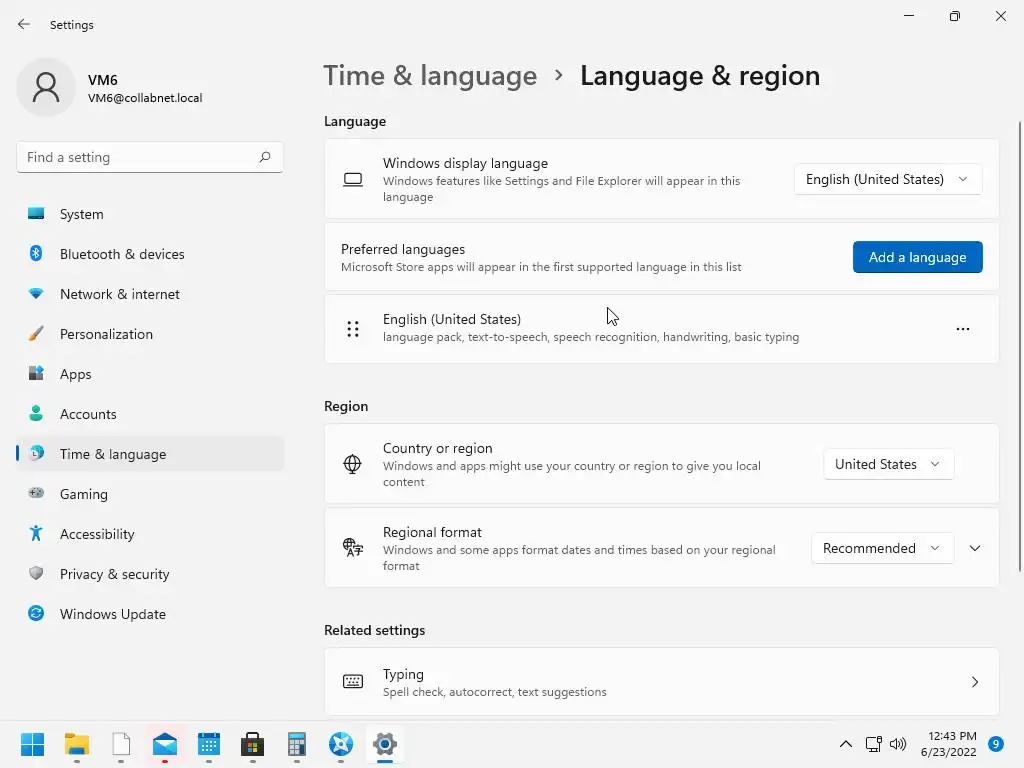Click the VM6@collabnet.local account text
This screenshot has width=1024, height=768.
coord(145,98)
